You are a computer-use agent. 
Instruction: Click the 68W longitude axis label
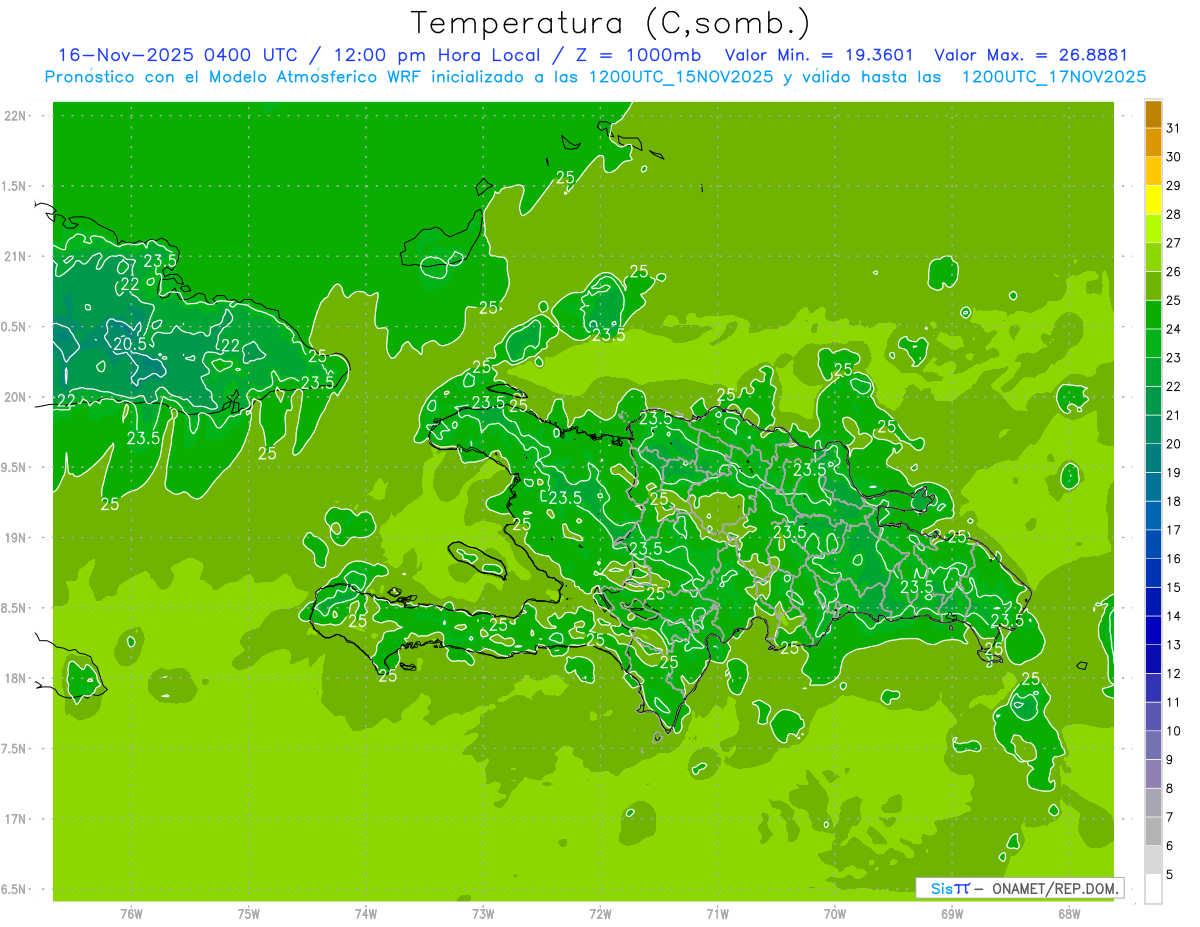1069,913
